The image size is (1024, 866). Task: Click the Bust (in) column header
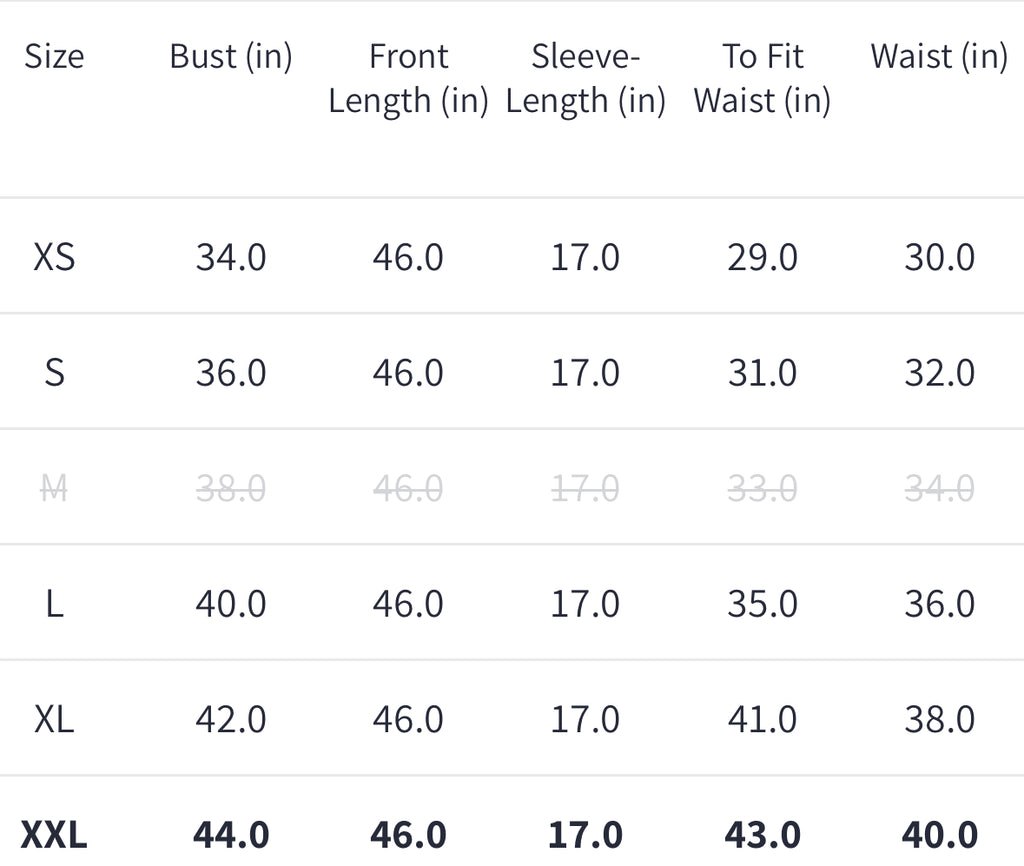pyautogui.click(x=231, y=56)
